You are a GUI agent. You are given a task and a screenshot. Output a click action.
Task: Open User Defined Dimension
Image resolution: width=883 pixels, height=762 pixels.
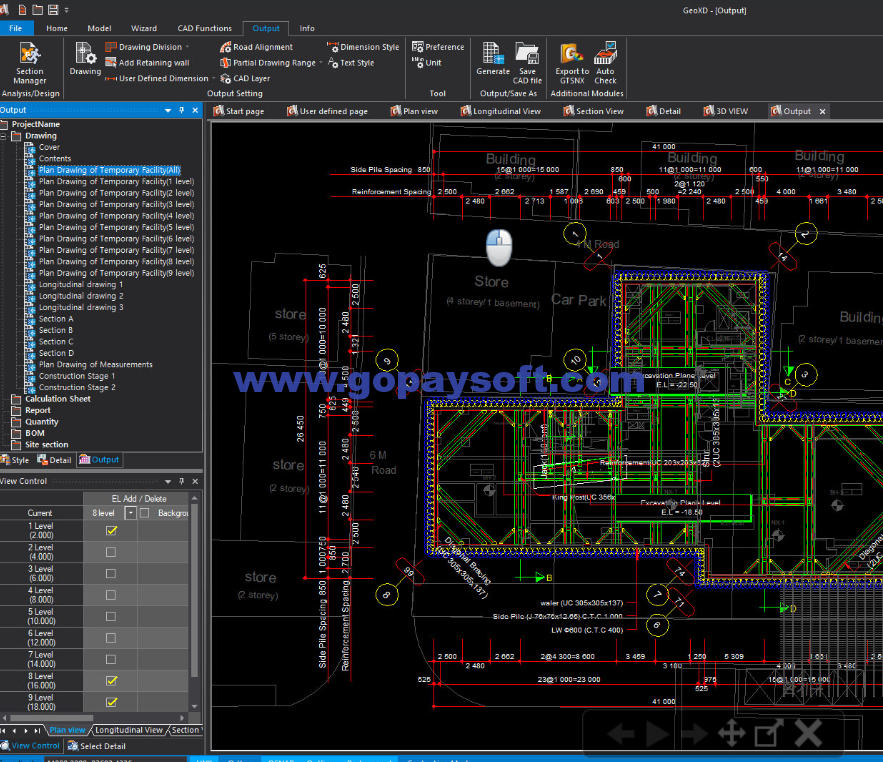pyautogui.click(x=157, y=78)
